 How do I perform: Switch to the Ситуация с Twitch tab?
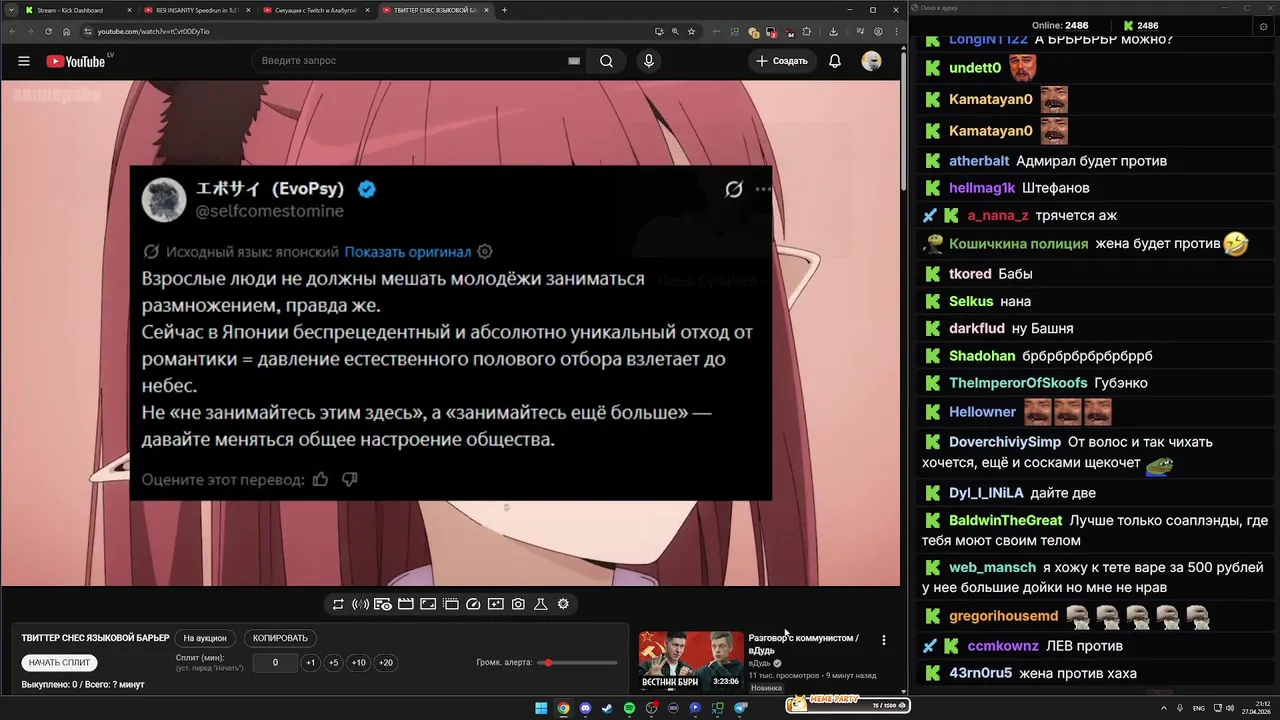click(x=316, y=10)
